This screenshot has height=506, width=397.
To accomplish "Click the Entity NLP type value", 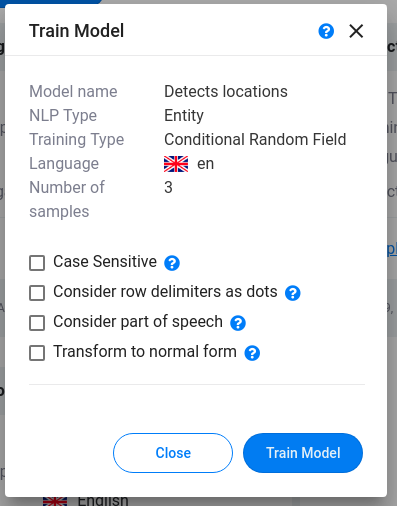I will coord(184,116).
